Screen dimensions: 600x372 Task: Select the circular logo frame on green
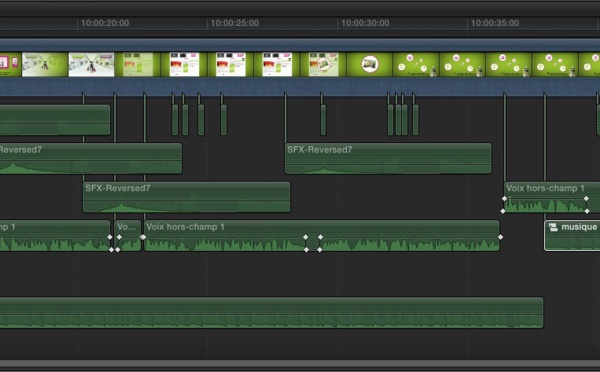pos(370,65)
